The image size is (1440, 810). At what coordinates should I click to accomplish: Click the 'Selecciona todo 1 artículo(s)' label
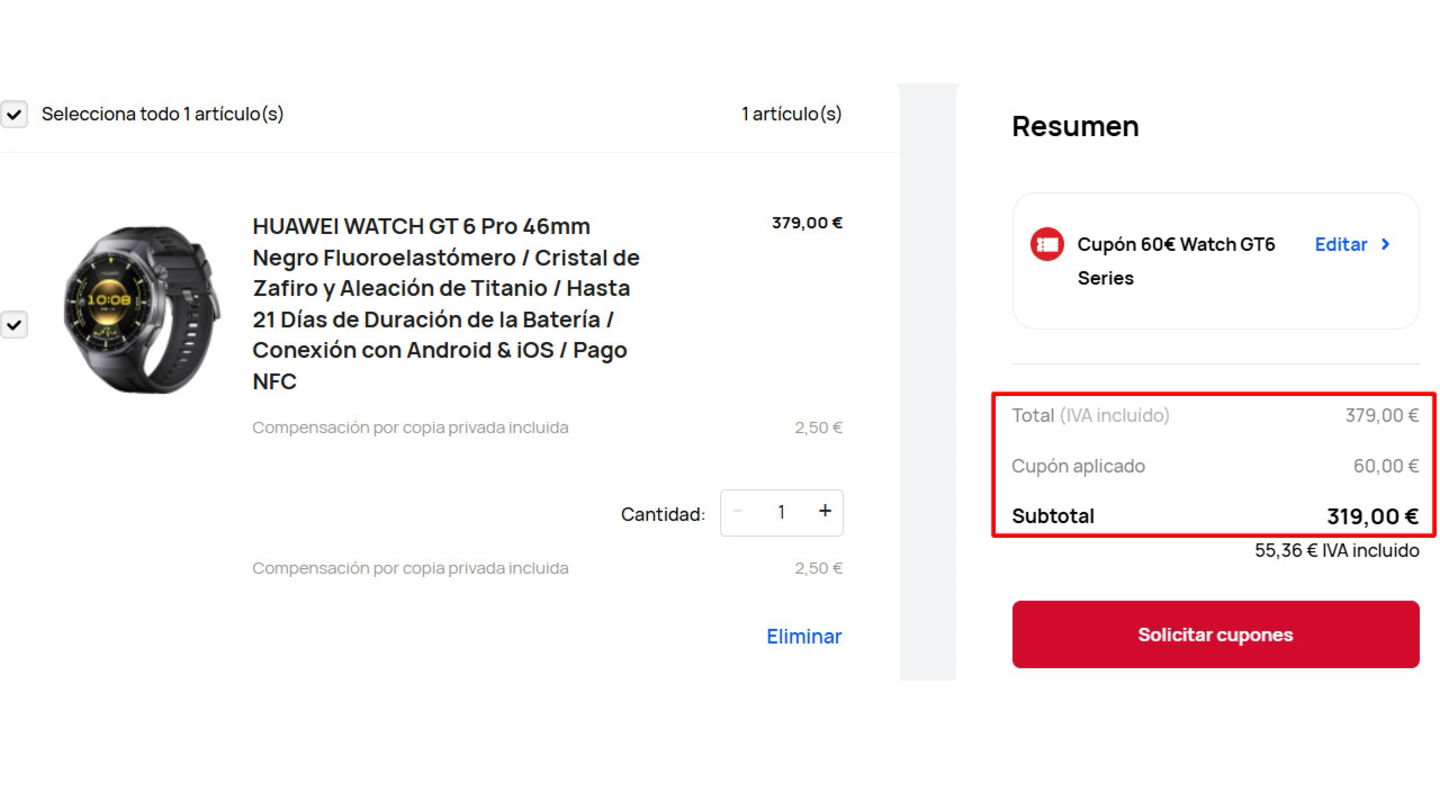162,114
